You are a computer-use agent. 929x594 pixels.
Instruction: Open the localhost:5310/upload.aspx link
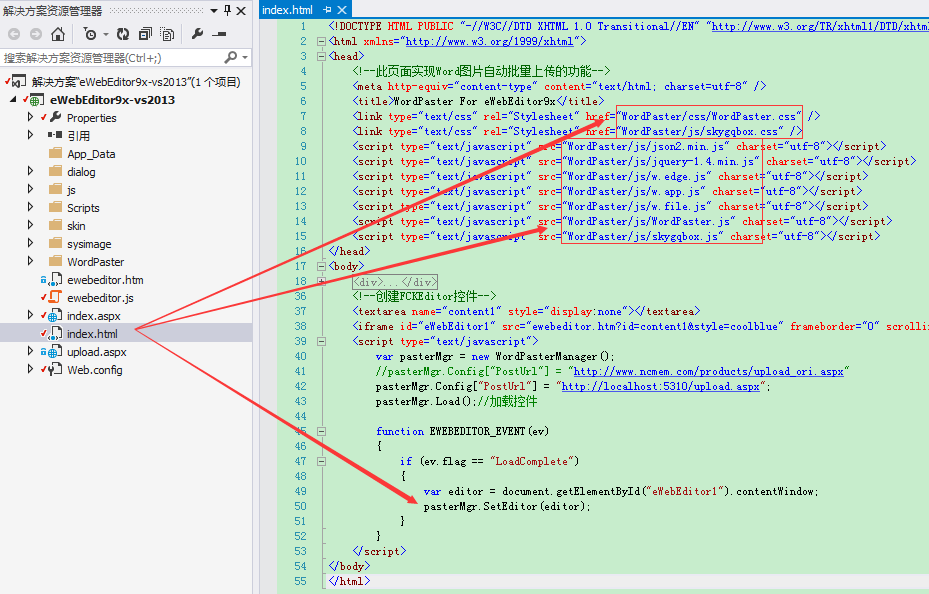tap(661, 386)
